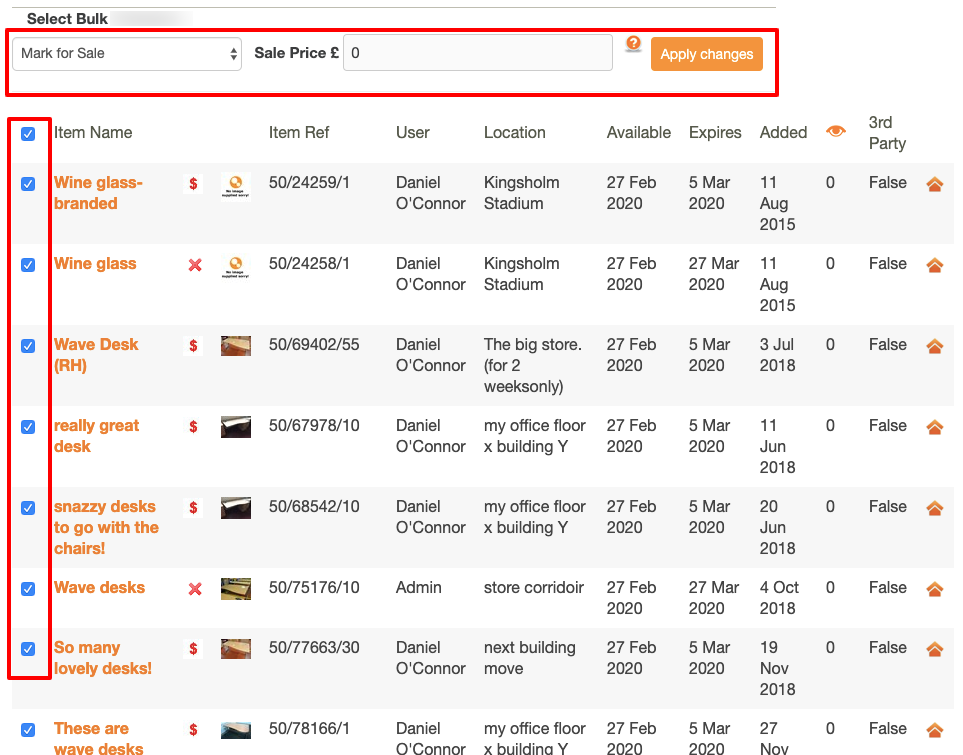Screen dimensions: 963x755
Task: Click the dollar icon for really great desk
Action: pos(192,427)
